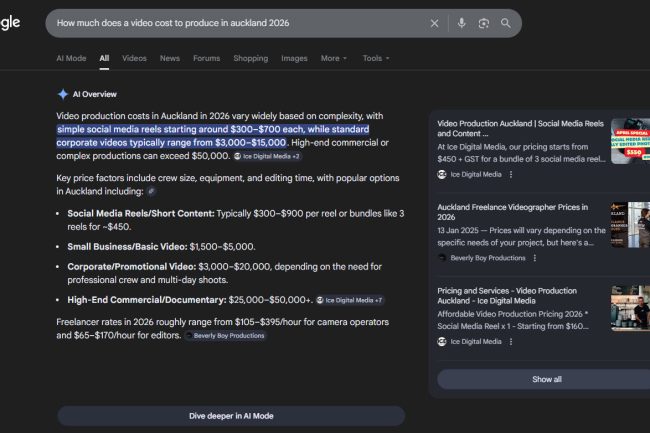Expand the More dropdown
The image size is (650, 433).
point(334,58)
